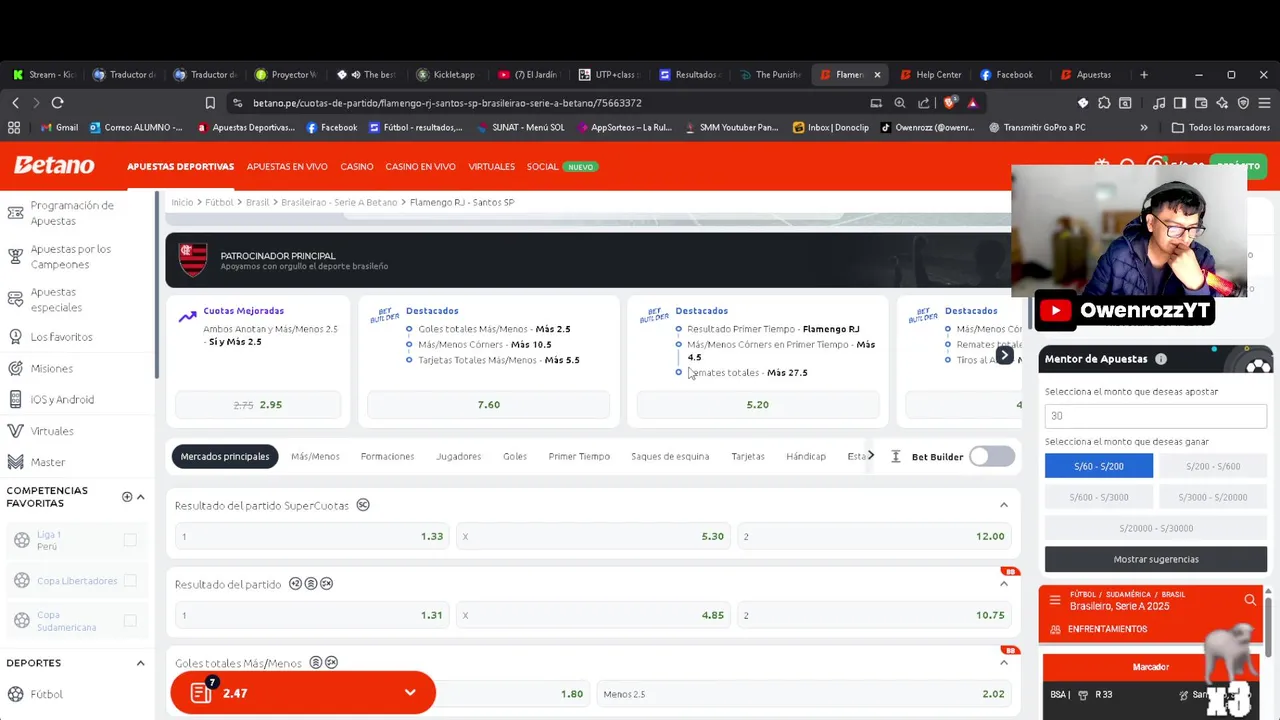Select Menos 2.5 odds 2.02
1280x720 pixels.
[804, 694]
